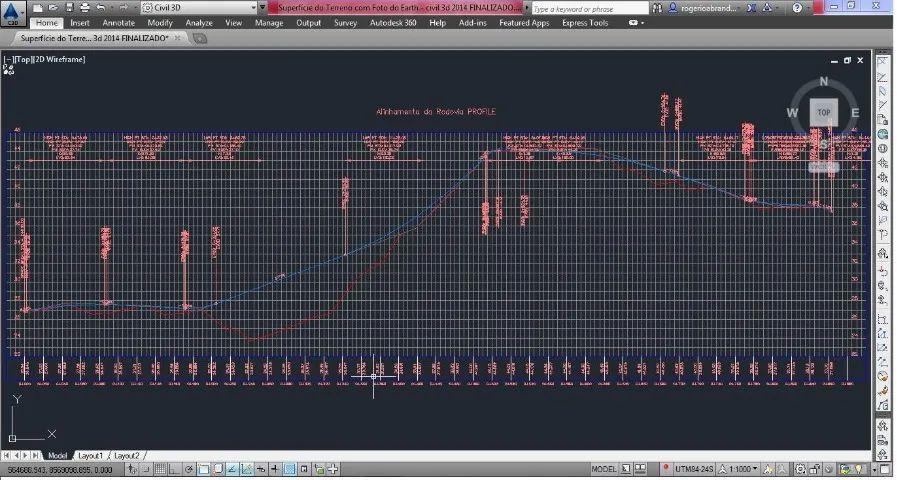Toggle MODEL space button in status bar
Screen dimensions: 897x480
pos(604,469)
